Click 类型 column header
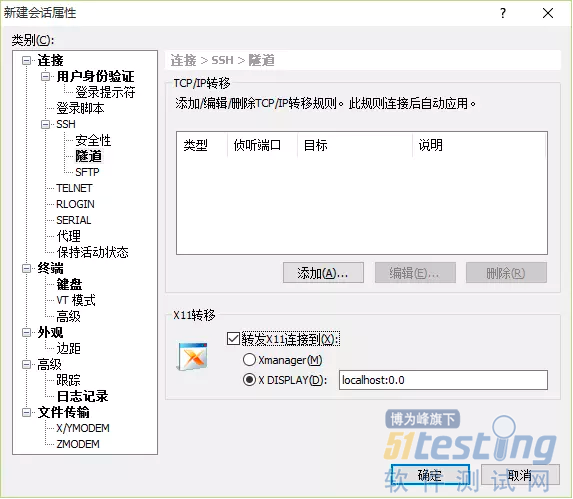 tap(202, 145)
